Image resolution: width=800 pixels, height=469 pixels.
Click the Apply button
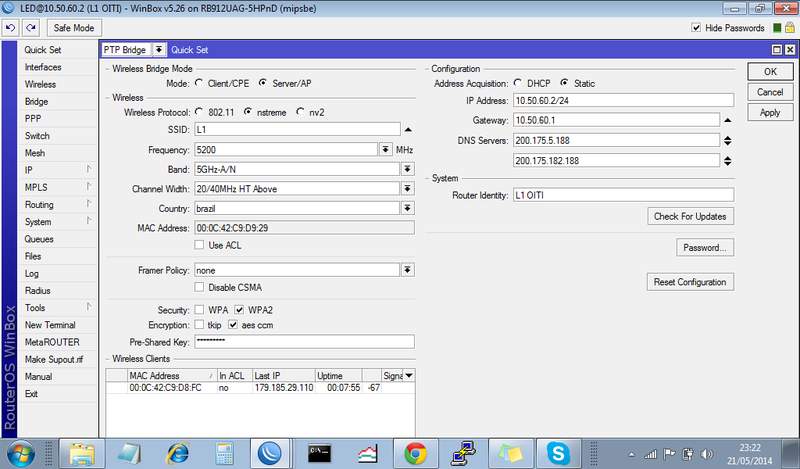click(770, 112)
